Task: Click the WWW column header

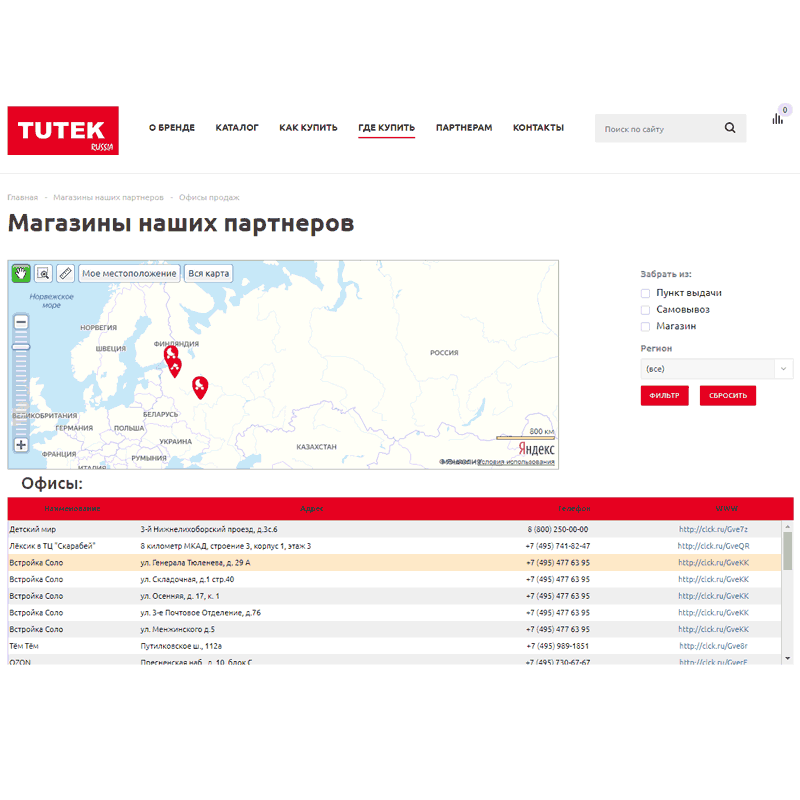Action: (727, 509)
